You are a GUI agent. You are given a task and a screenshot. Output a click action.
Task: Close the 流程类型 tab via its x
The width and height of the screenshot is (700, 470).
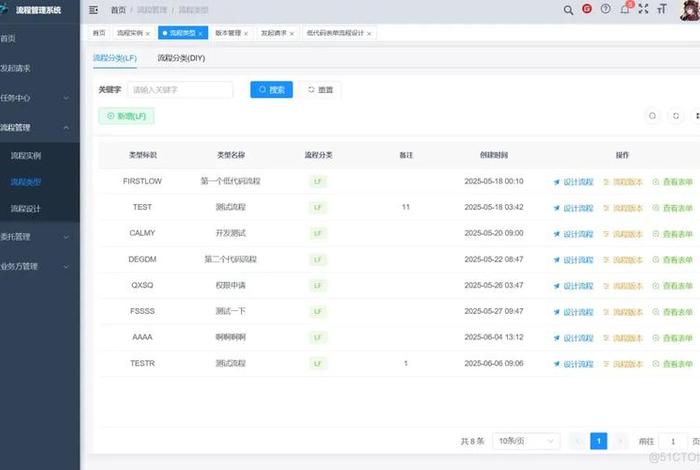point(200,33)
